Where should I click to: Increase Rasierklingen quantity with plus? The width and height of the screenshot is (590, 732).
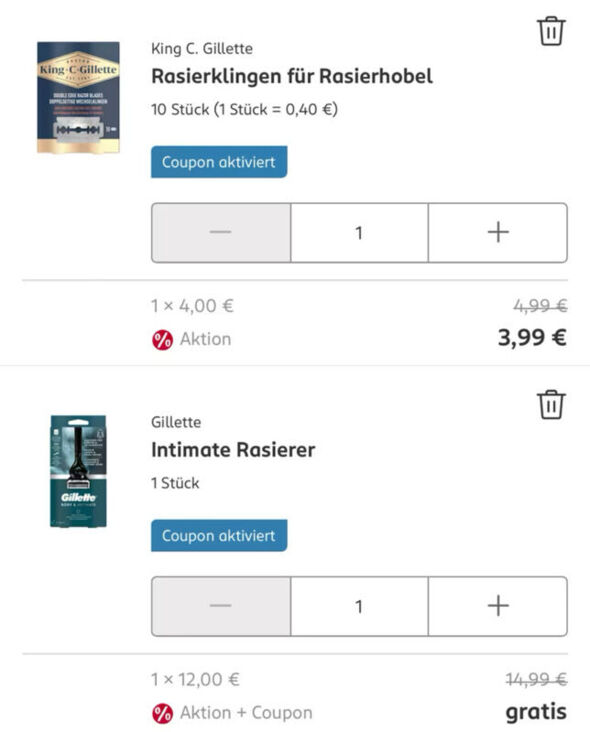498,232
